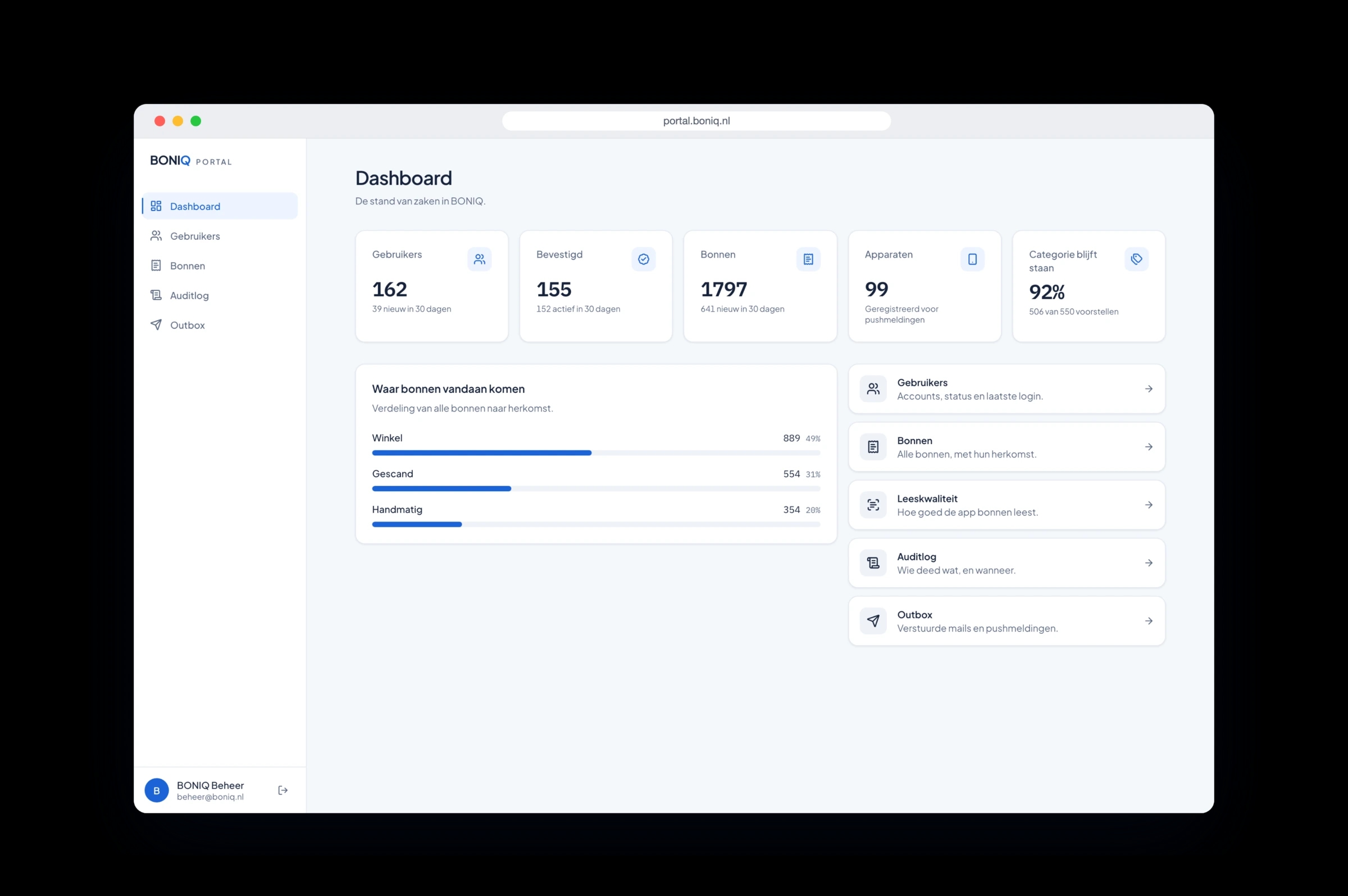
Task: Click the green maximize window button
Action: (x=195, y=121)
